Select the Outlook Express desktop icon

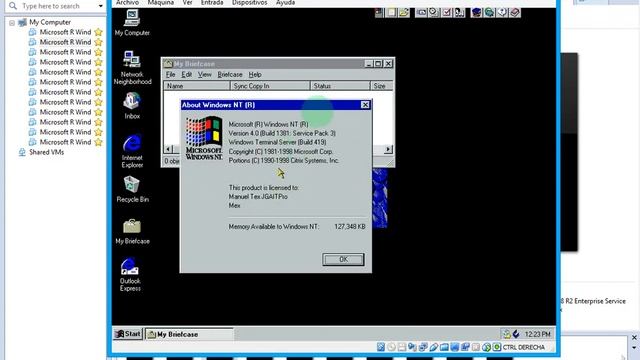click(x=130, y=274)
